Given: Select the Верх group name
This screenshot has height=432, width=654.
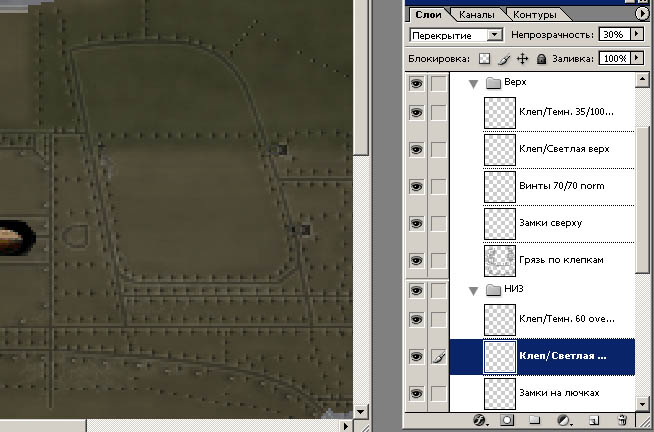Looking at the screenshot, I should pos(515,82).
